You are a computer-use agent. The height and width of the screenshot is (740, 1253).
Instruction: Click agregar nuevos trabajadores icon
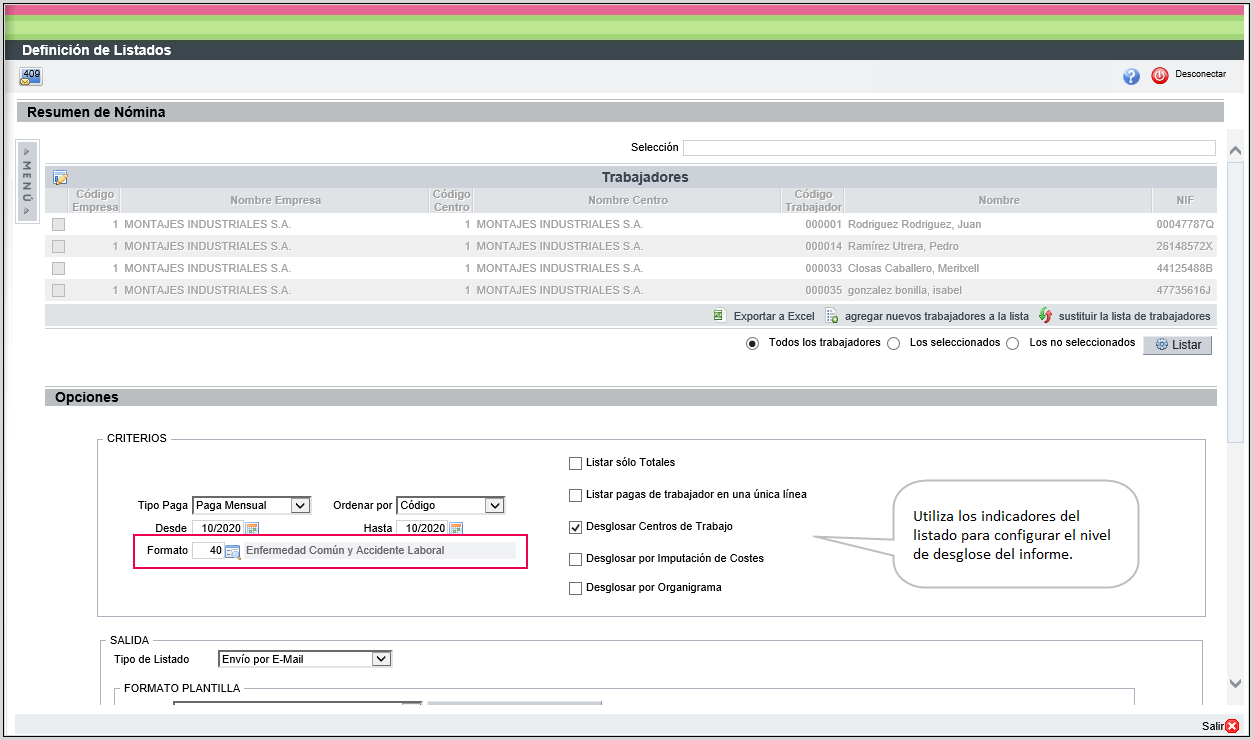(832, 316)
